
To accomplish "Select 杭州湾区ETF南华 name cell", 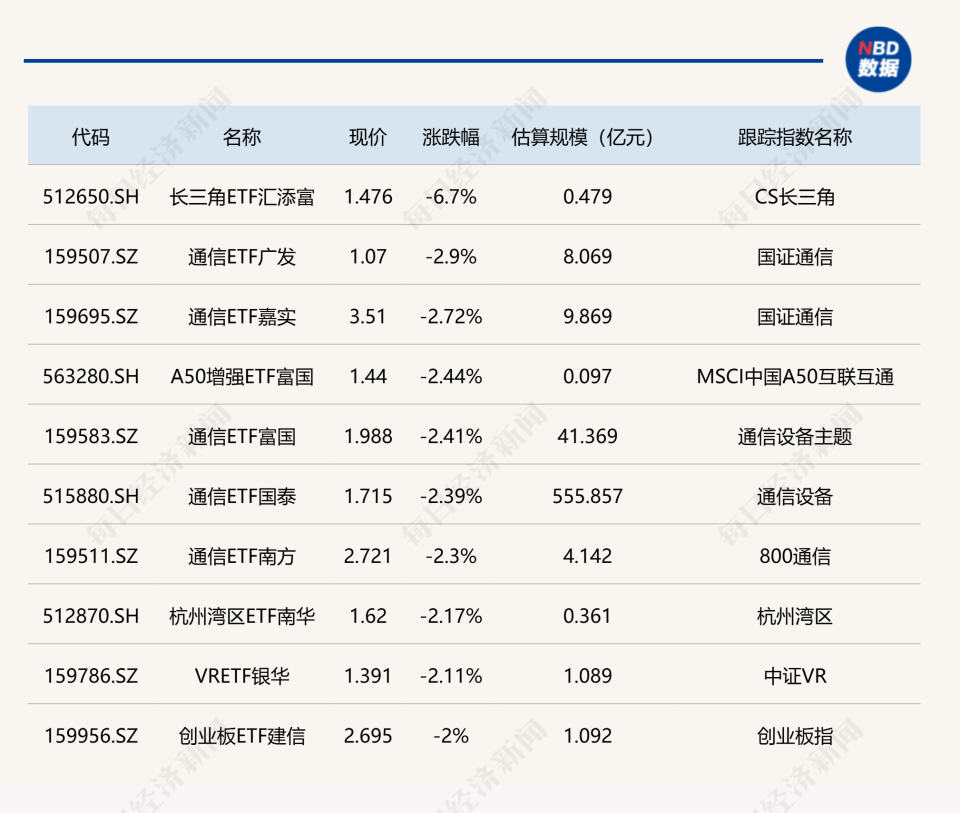I will pos(242,616).
